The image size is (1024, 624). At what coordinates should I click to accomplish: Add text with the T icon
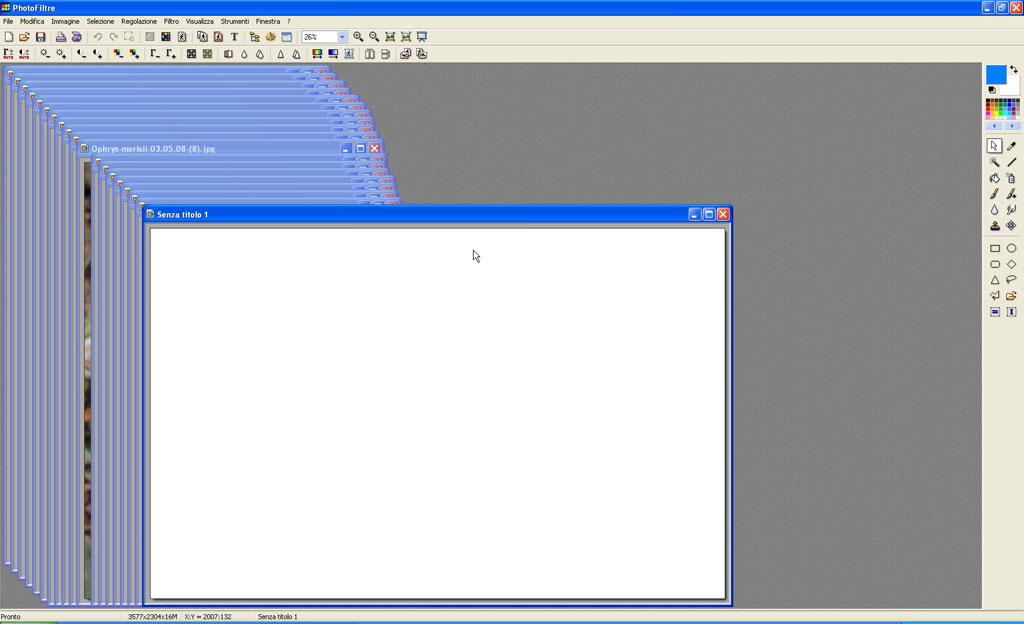(234, 37)
